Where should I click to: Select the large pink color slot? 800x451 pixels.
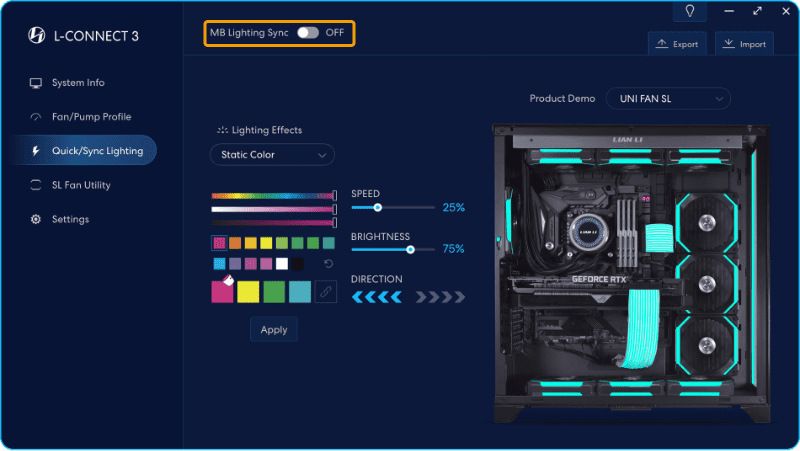pyautogui.click(x=222, y=292)
